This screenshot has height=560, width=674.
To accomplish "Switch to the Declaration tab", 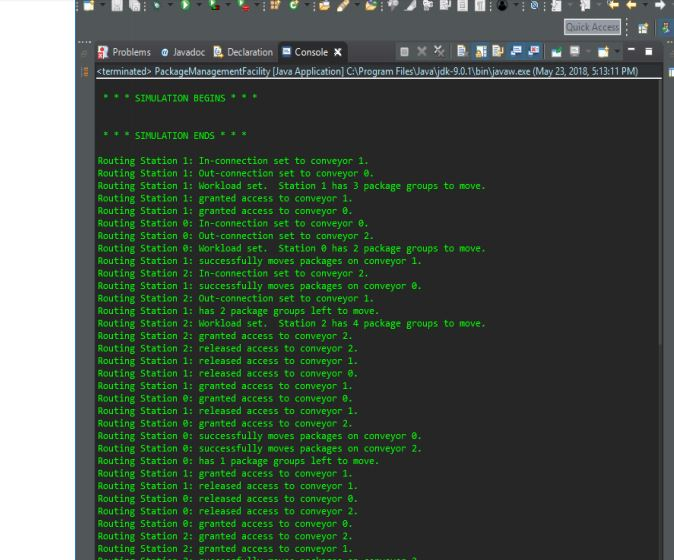I will (243, 52).
